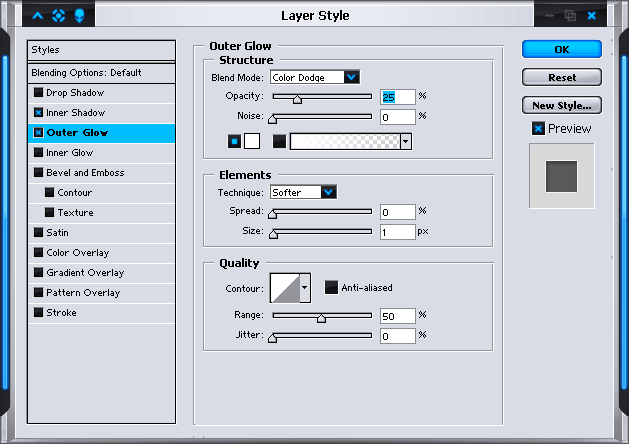Select the Bevel and Emboss label
This screenshot has width=629, height=444.
[85, 172]
